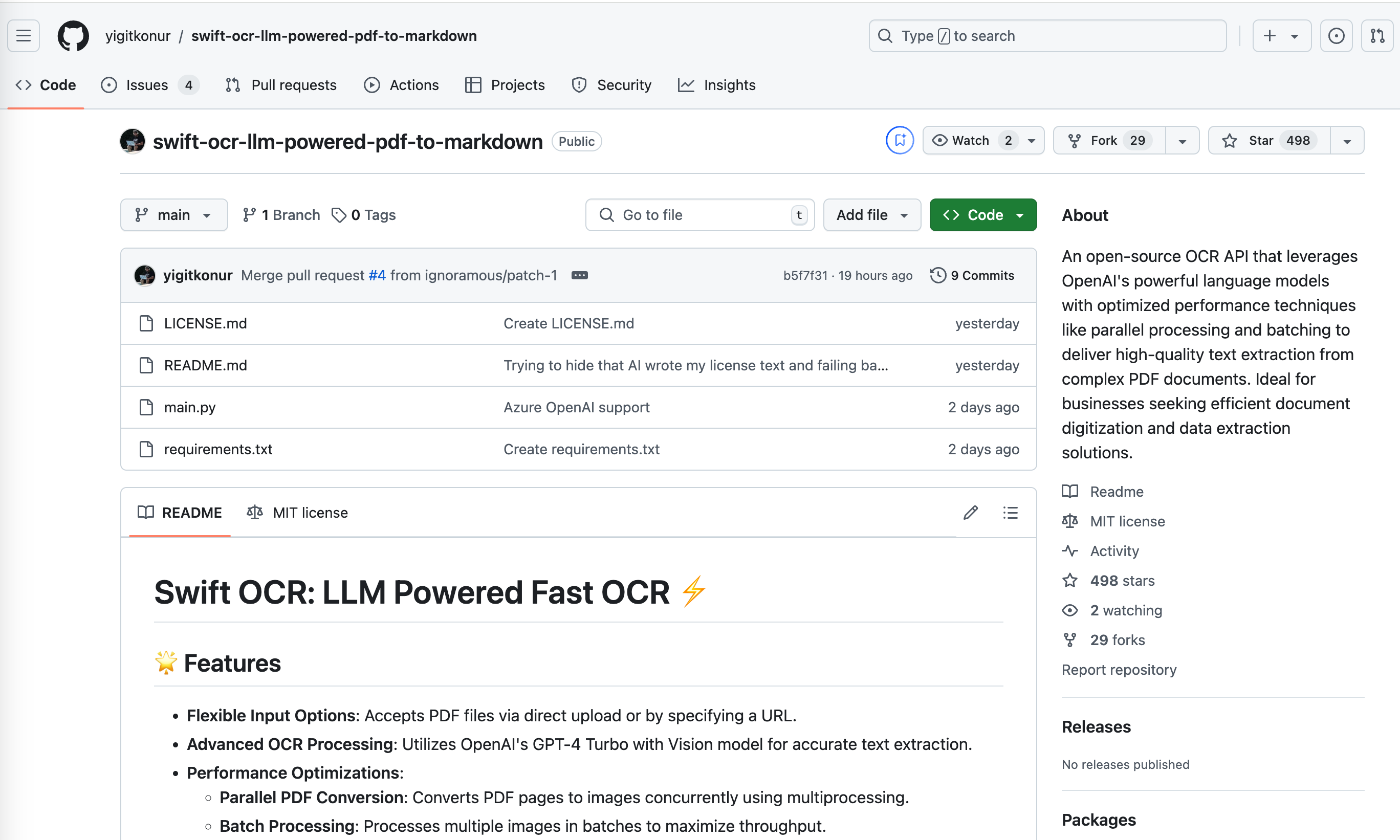Image resolution: width=1400 pixels, height=840 pixels.
Task: Open the Pull requests tab
Action: [281, 85]
